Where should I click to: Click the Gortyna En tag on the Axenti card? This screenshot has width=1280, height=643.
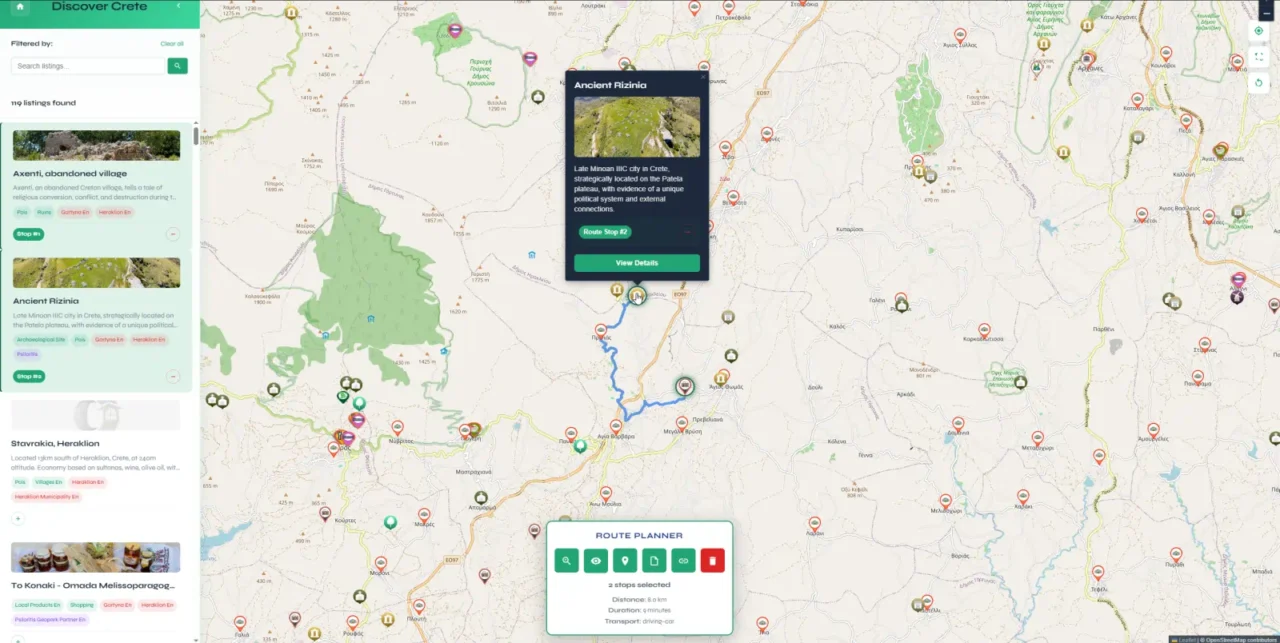tap(75, 212)
